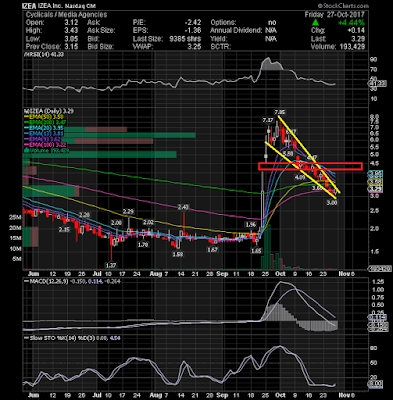Click the IZEA ticker symbol in the title
This screenshot has width=393, height=400.
[x=29, y=6]
